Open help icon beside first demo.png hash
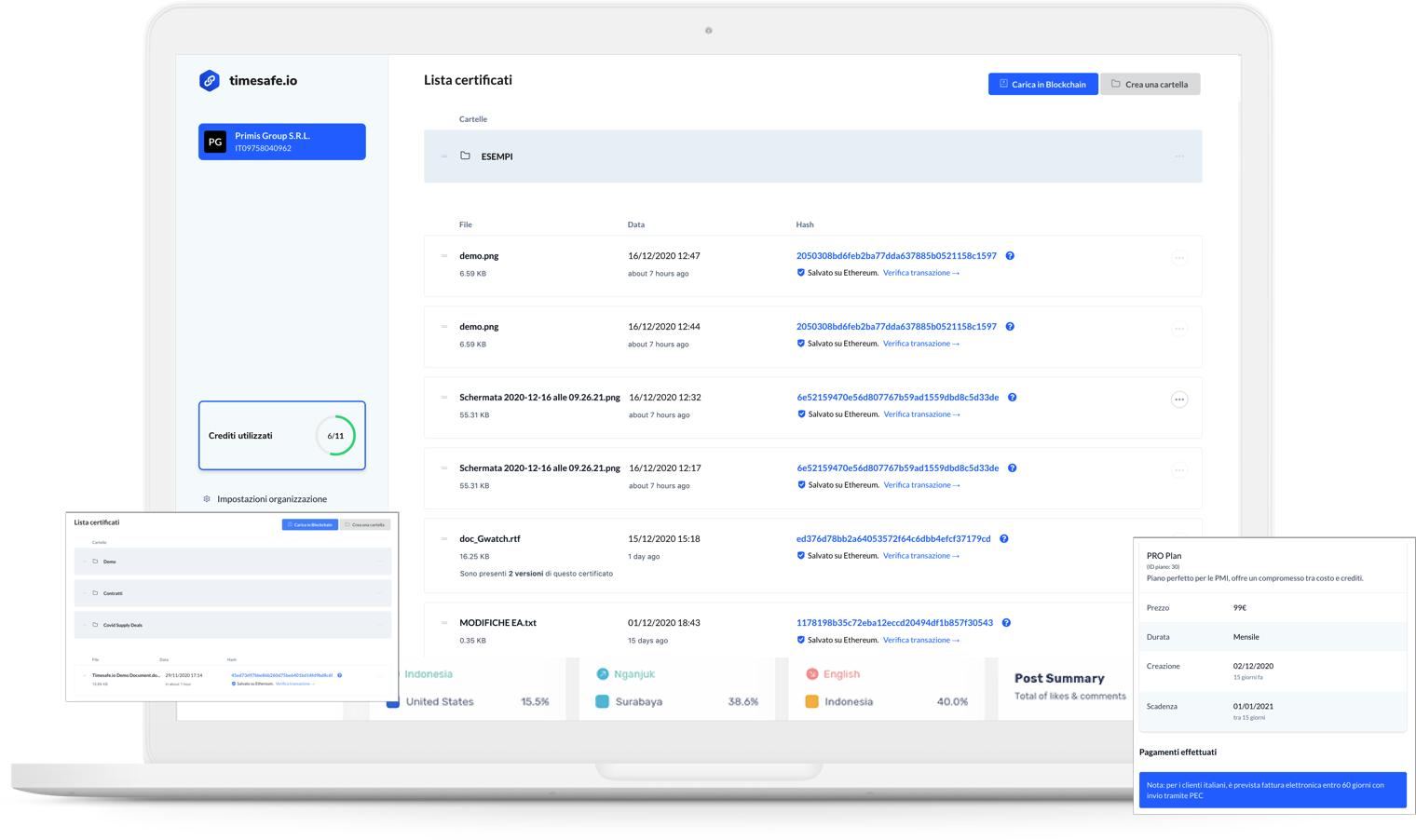Viewport: 1416px width, 840px height. (1010, 256)
